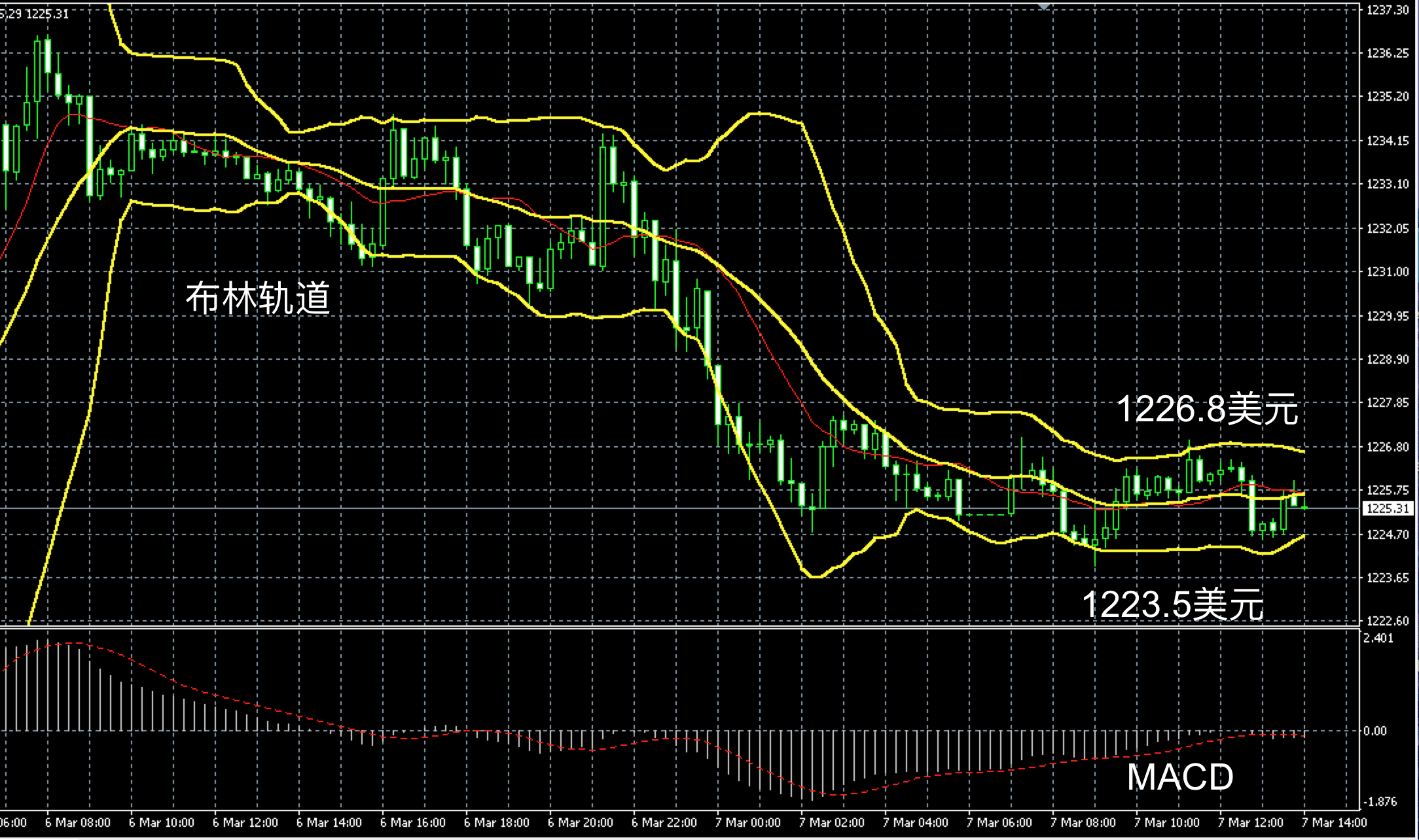Viewport: 1419px width, 840px height.
Task: Click the current price tag 1225.31
Action: click(x=1388, y=508)
